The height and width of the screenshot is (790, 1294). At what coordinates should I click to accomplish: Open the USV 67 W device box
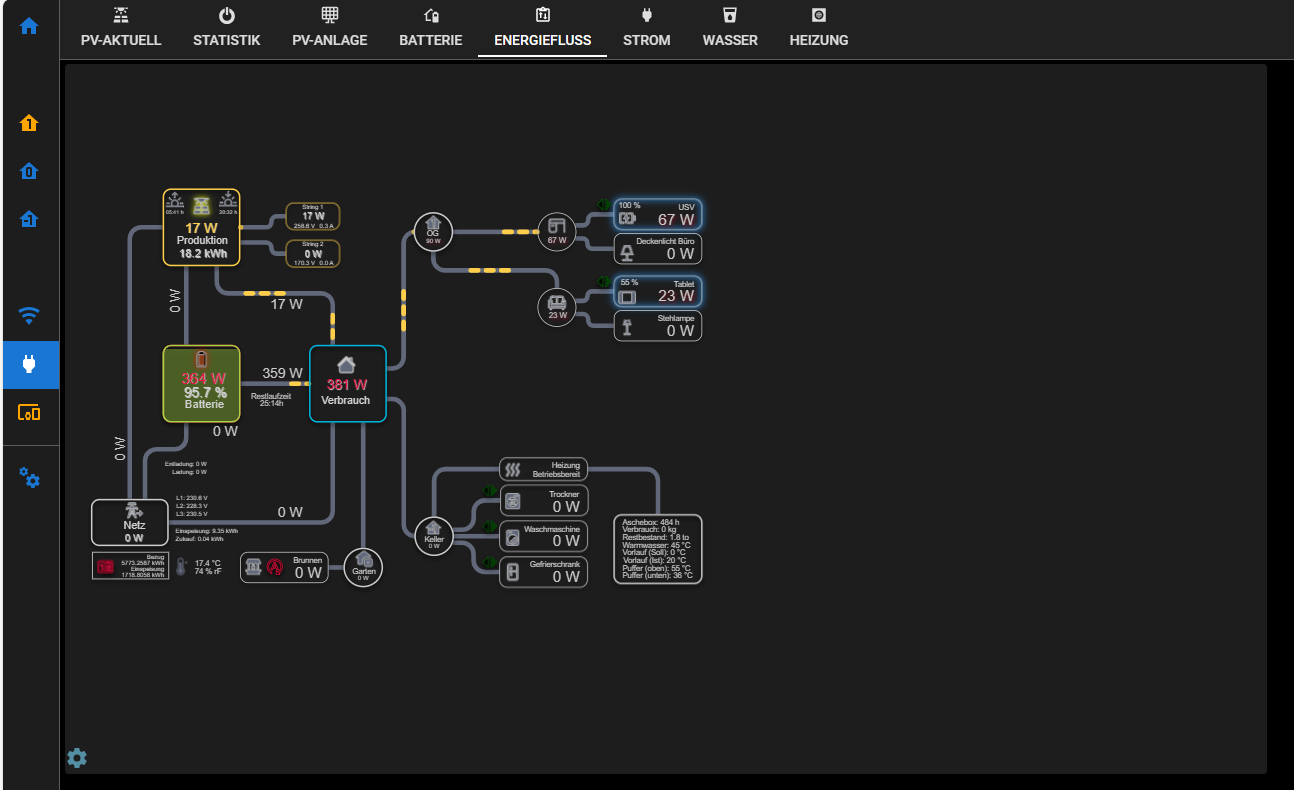658,214
